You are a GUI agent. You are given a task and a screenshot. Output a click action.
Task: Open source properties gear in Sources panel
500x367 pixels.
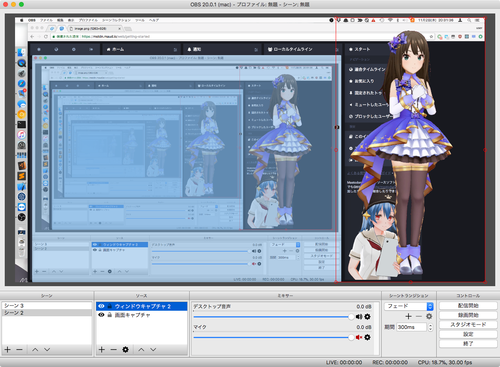(125, 349)
